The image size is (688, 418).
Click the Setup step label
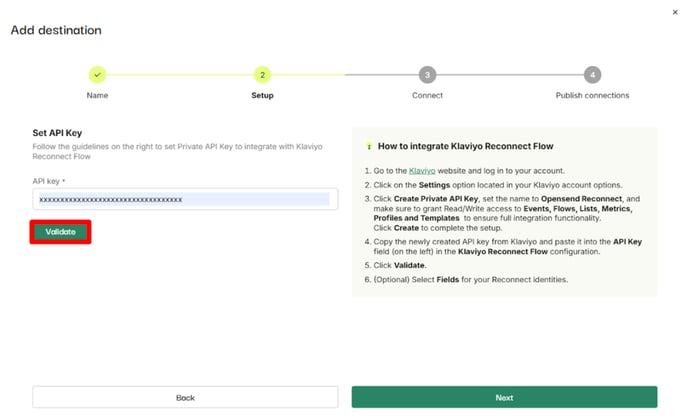coord(262,95)
